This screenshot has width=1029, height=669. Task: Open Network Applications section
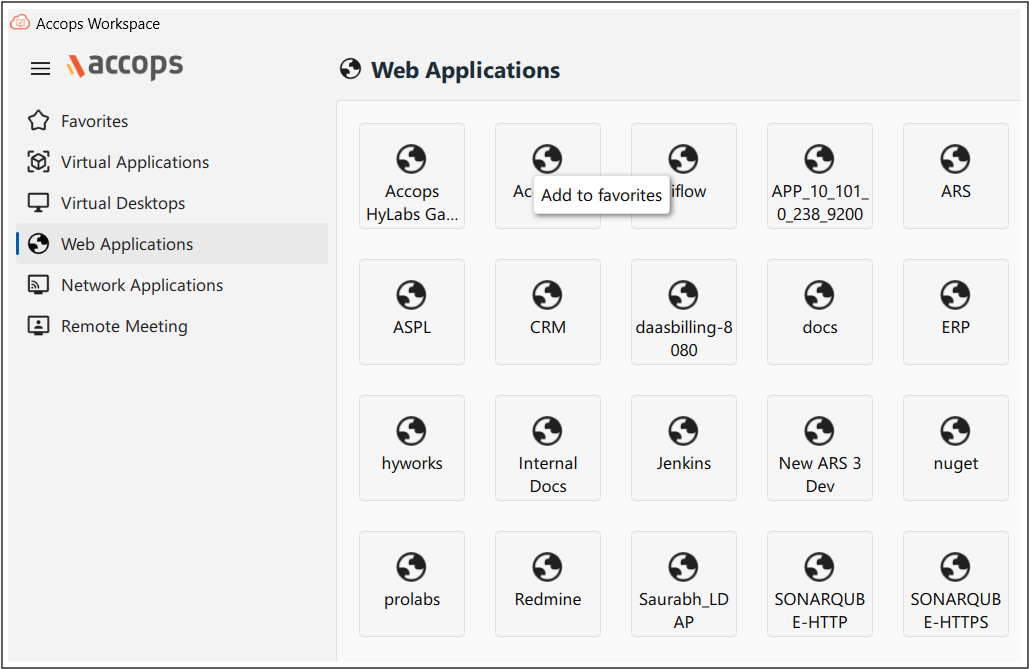(172, 285)
